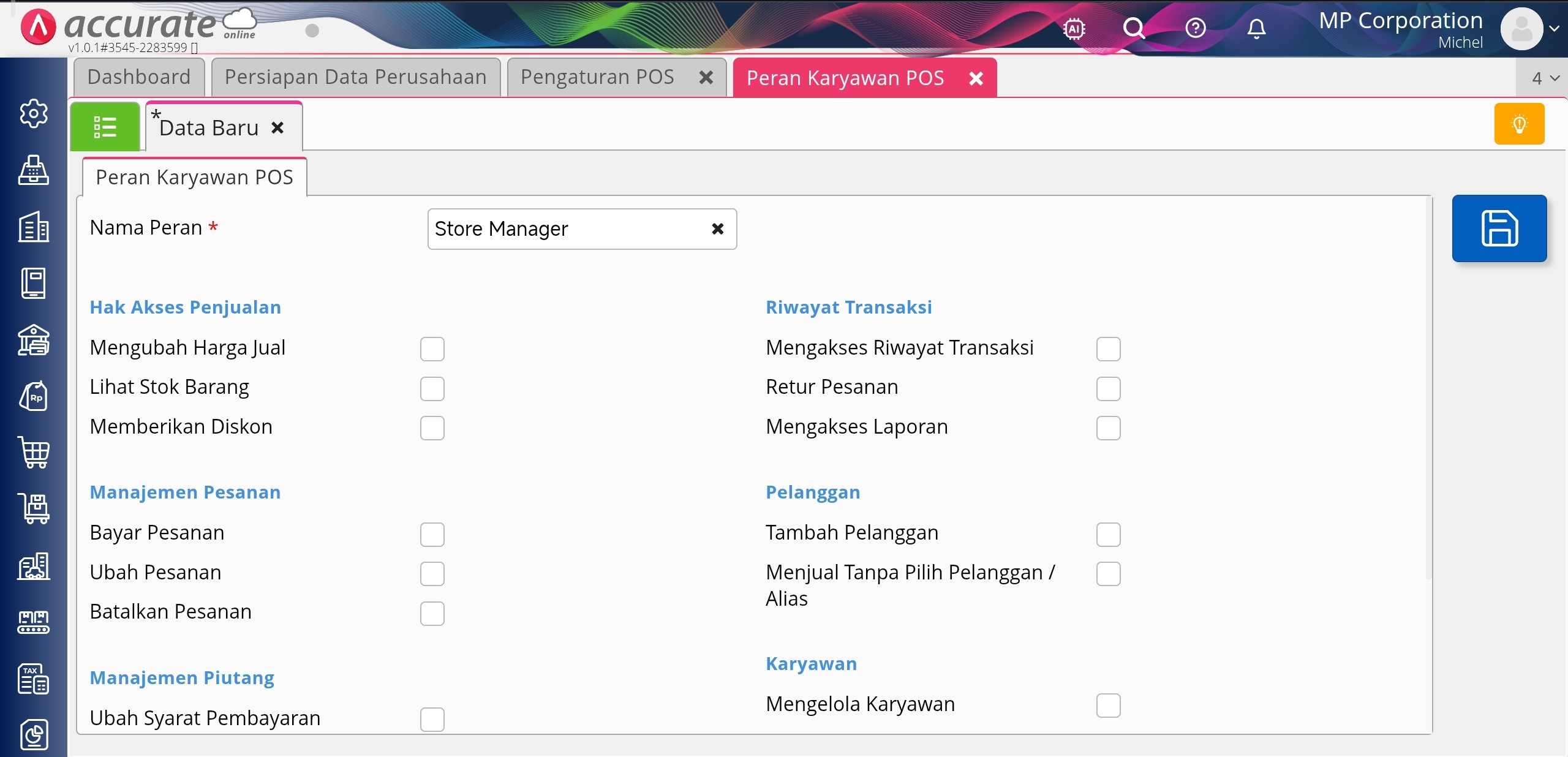The image size is (1568, 757).
Task: Tick the Retur Pesanan checkbox
Action: (x=1108, y=388)
